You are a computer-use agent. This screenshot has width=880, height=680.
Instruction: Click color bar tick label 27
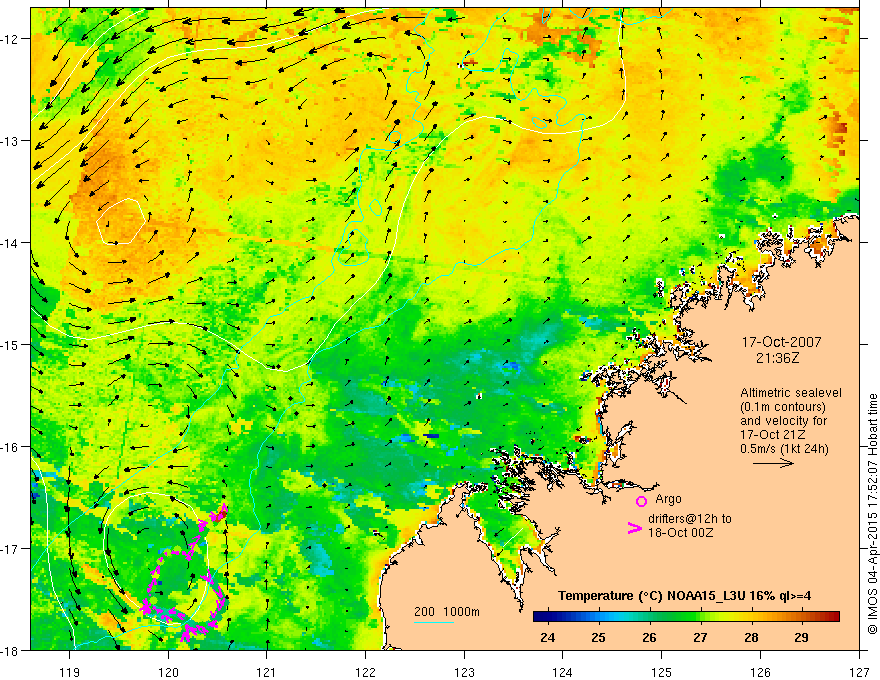click(x=700, y=637)
